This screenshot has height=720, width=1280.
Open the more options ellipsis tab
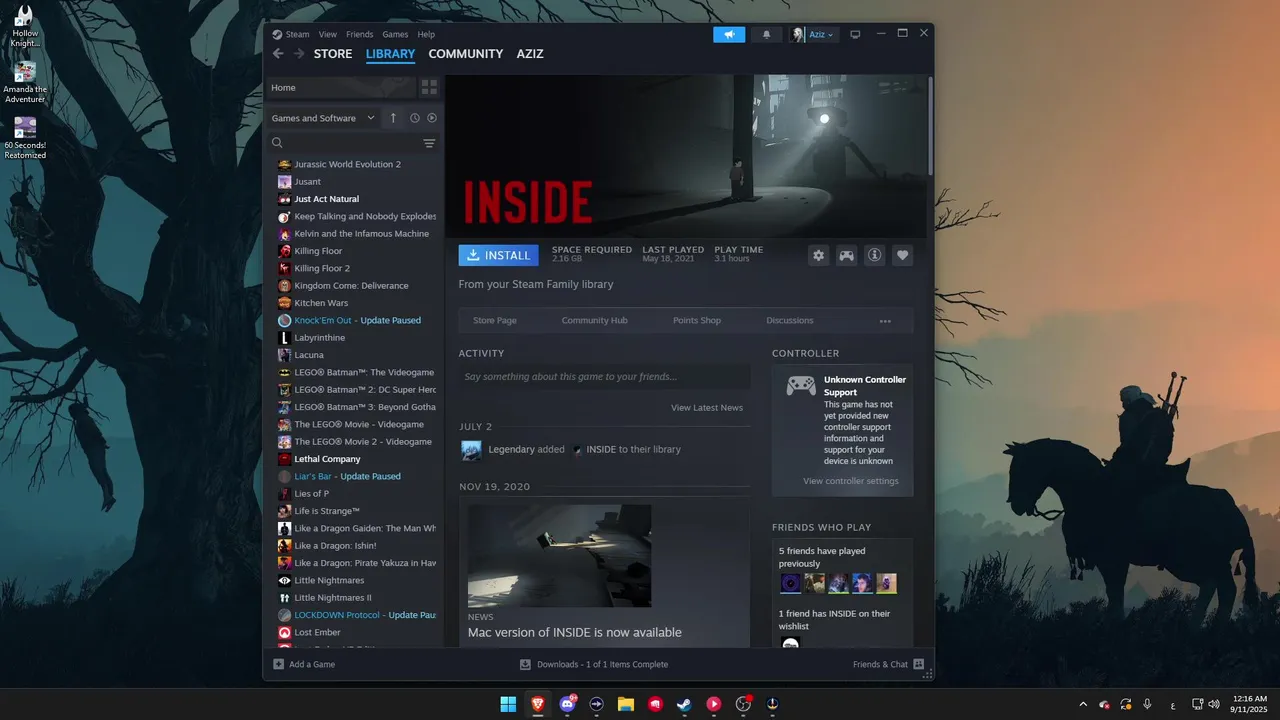[x=885, y=321]
